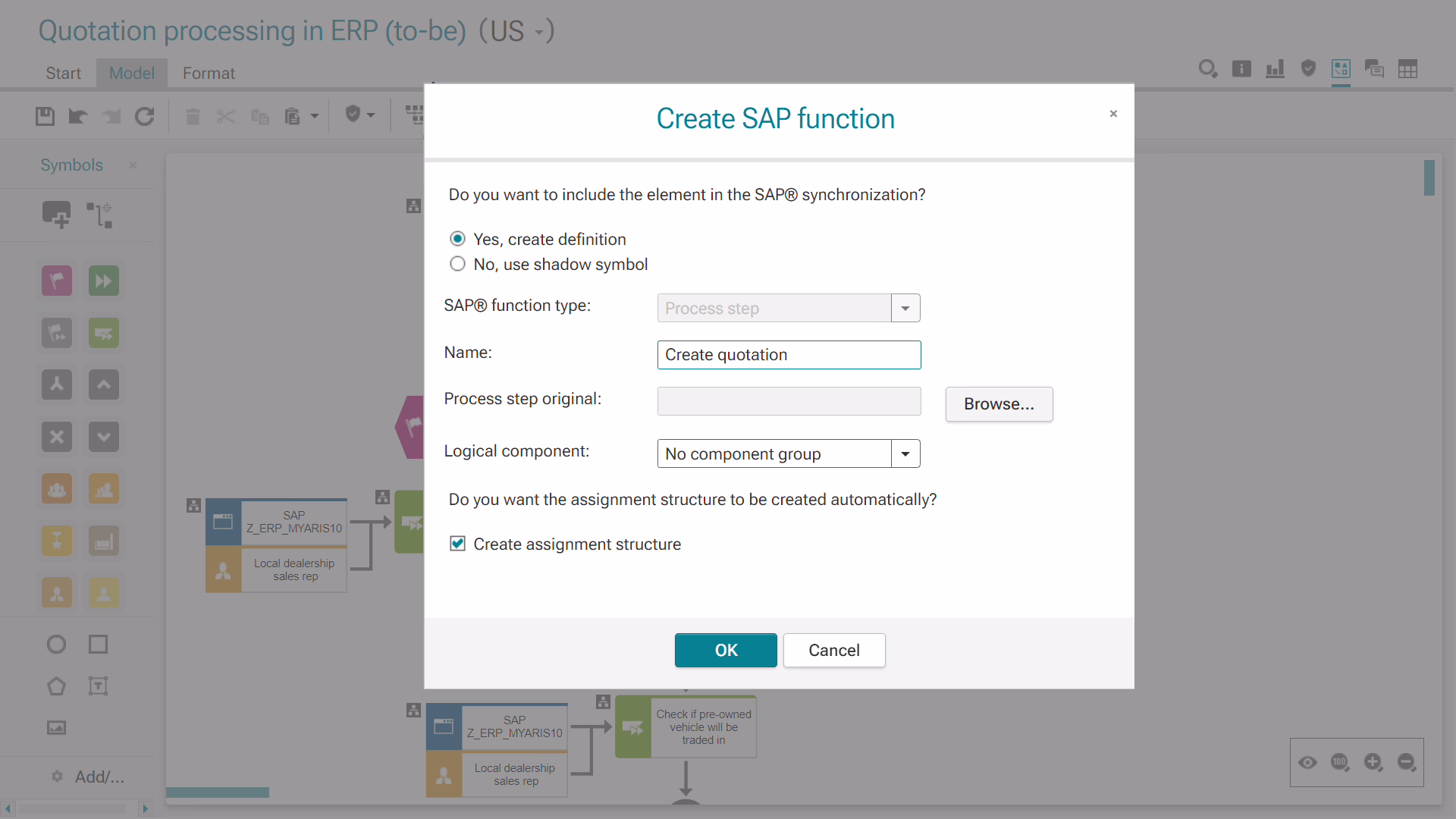Switch to the Format tab
The width and height of the screenshot is (1456, 819).
coord(209,74)
